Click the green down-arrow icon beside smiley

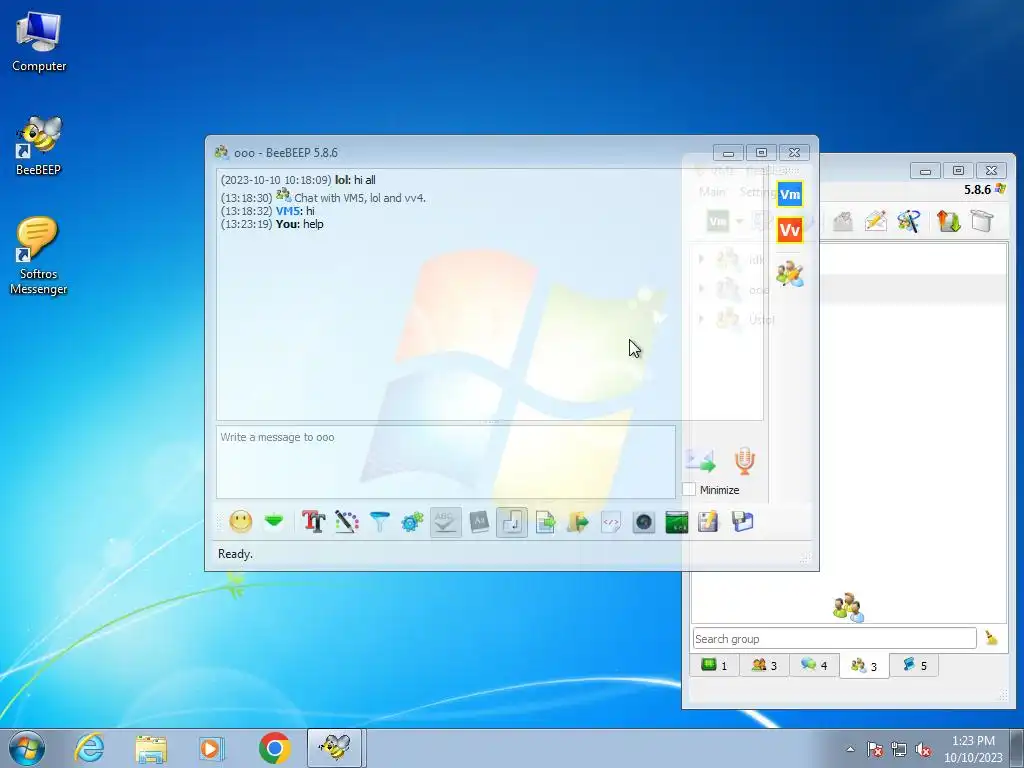click(x=274, y=521)
